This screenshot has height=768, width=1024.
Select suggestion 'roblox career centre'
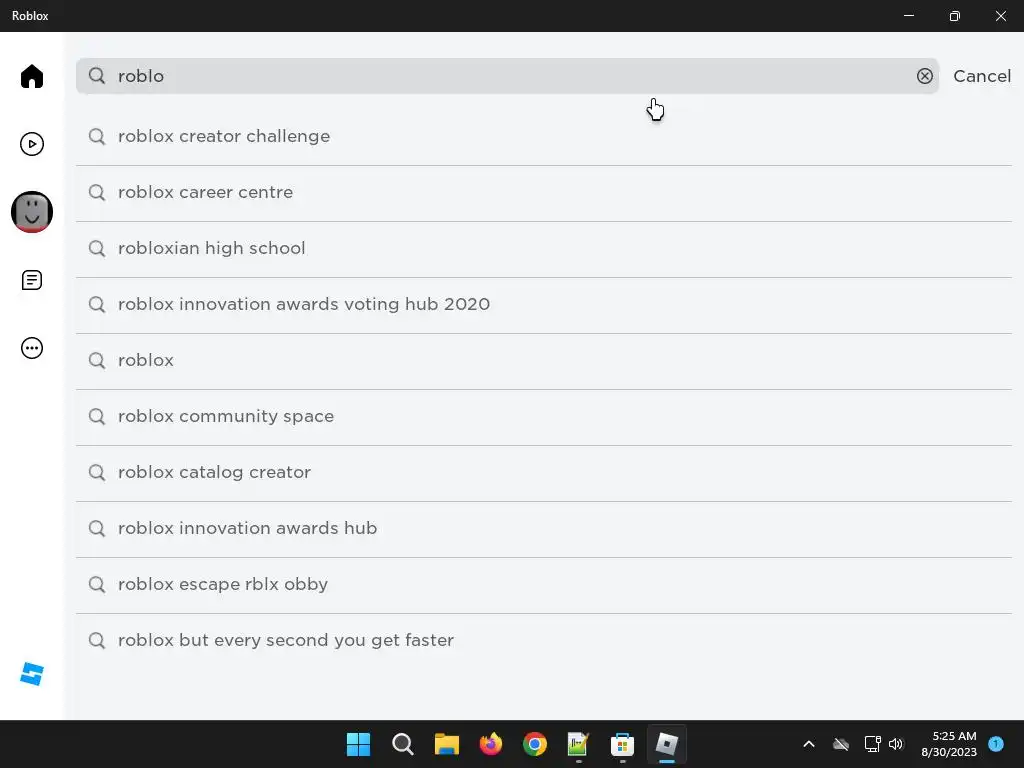tap(543, 193)
